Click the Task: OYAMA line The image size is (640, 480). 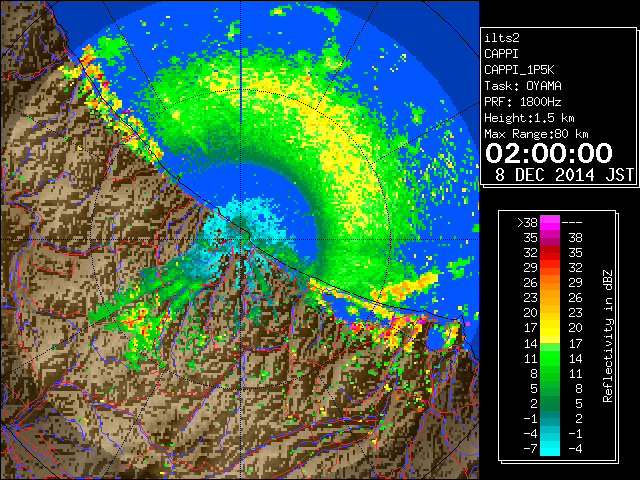(x=522, y=86)
